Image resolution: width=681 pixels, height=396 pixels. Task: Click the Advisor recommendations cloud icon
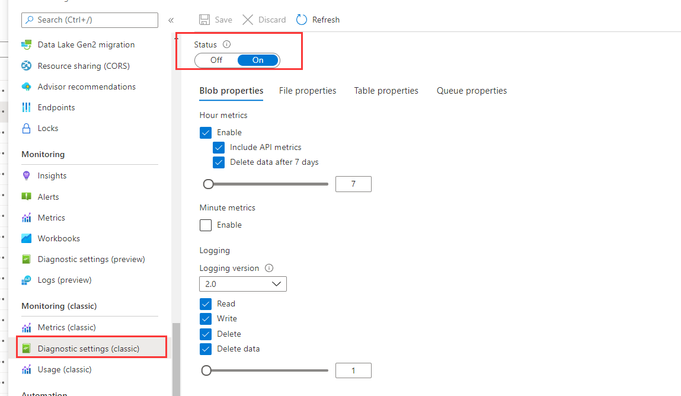(x=26, y=86)
